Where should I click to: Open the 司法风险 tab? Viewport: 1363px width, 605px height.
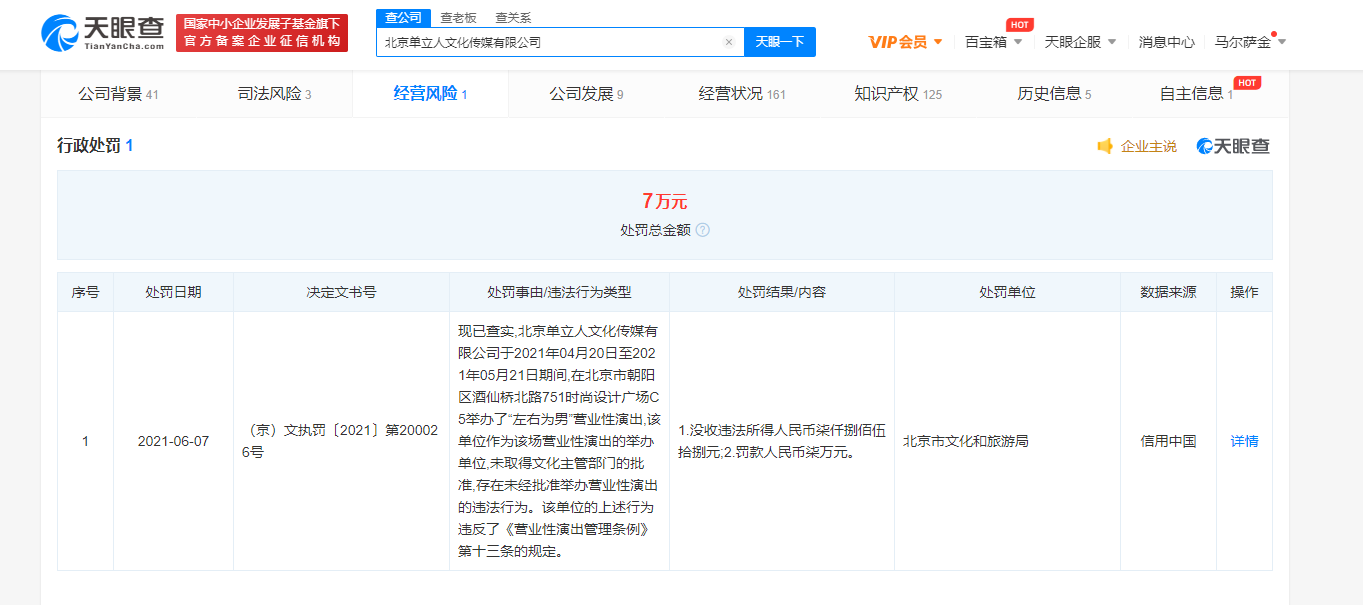(274, 94)
